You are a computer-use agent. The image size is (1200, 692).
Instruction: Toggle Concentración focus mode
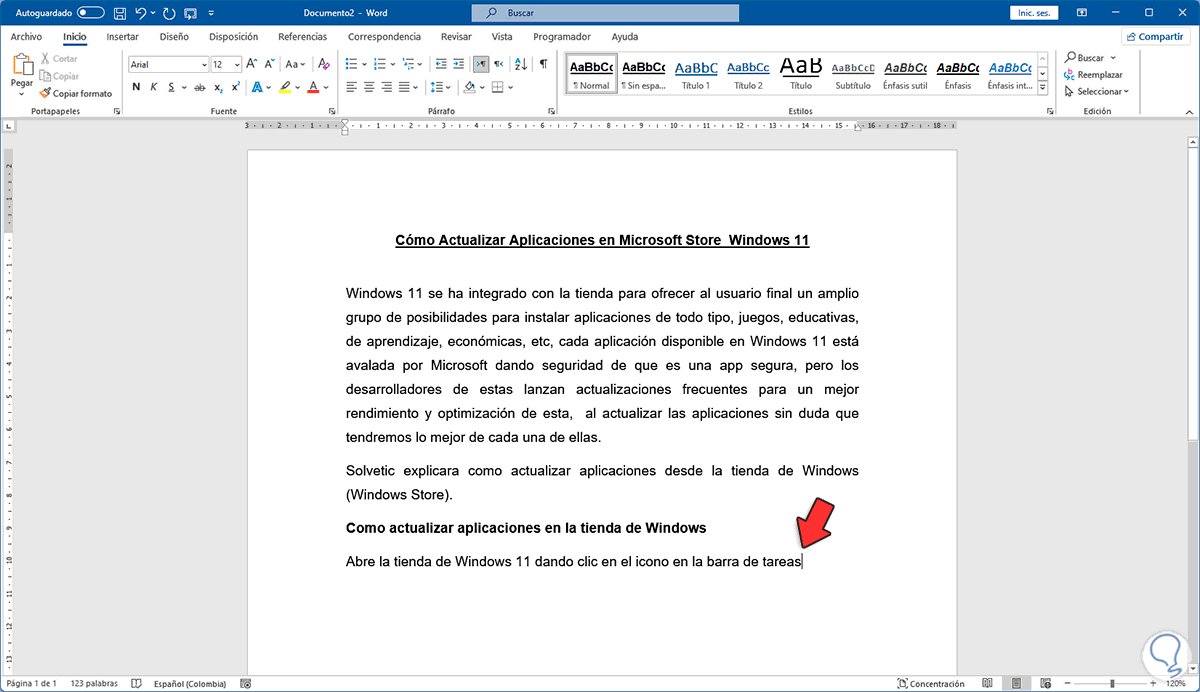tap(930, 684)
